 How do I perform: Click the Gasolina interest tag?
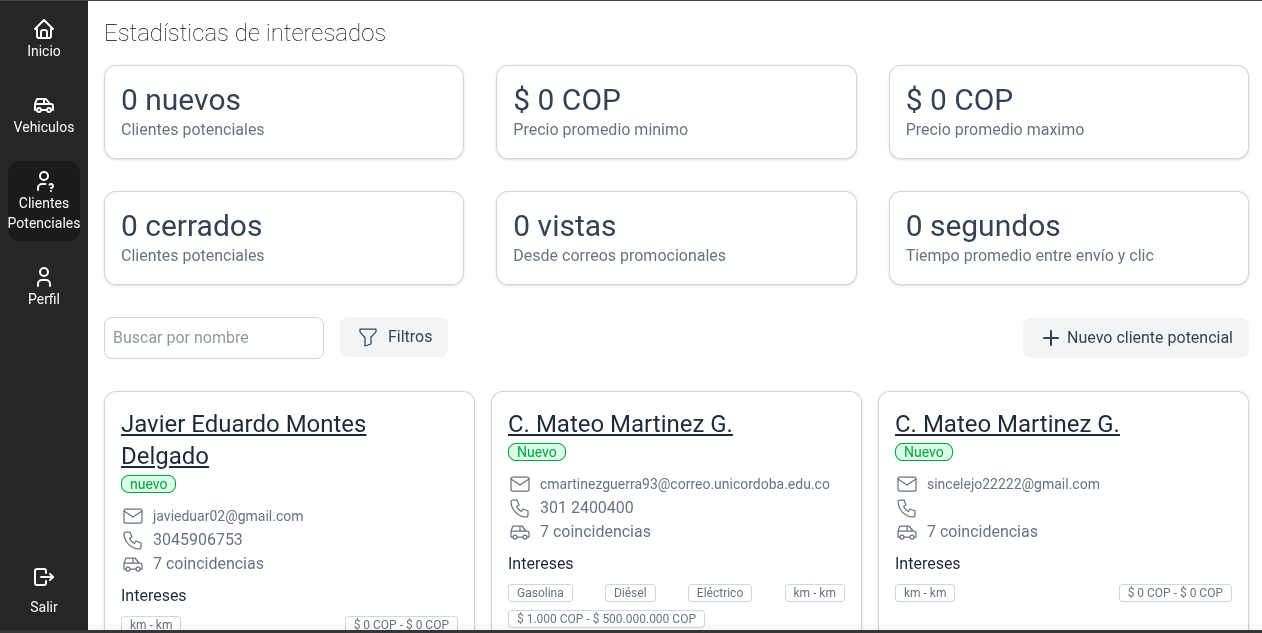pyautogui.click(x=540, y=593)
